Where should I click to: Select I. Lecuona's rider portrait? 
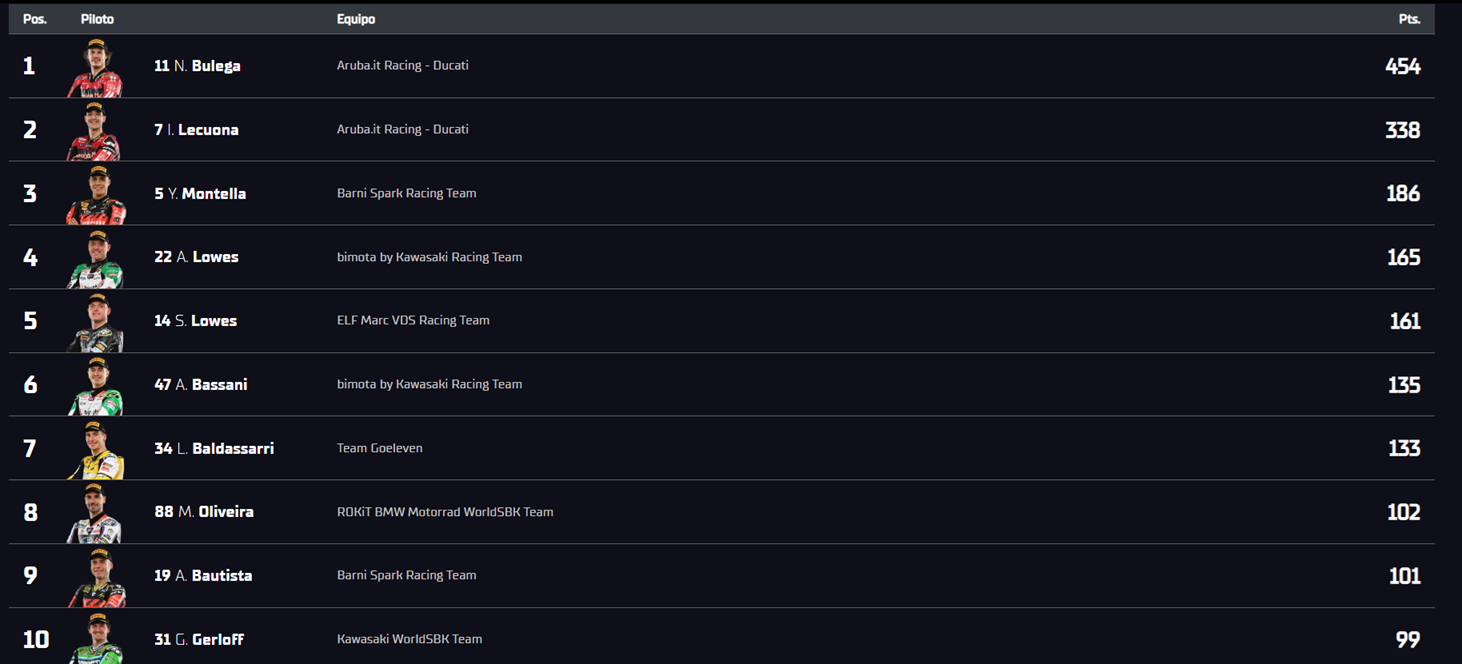[x=95, y=131]
